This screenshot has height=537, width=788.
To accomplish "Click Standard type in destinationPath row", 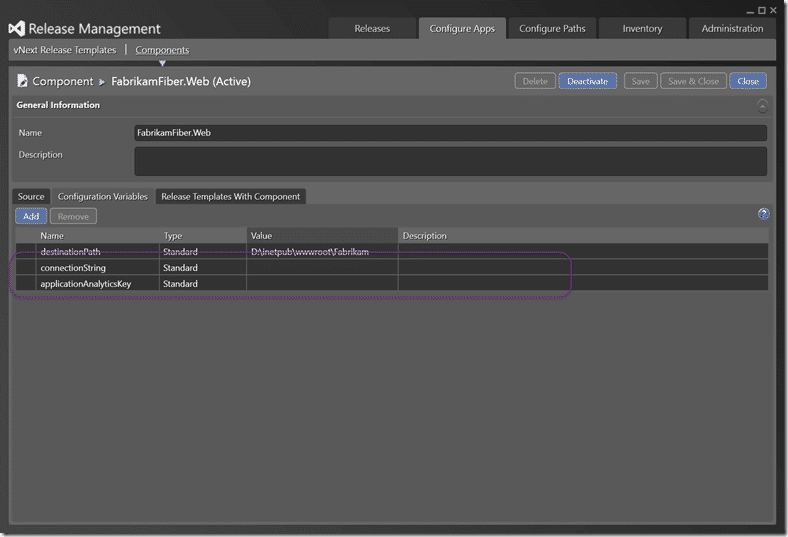I will (180, 252).
